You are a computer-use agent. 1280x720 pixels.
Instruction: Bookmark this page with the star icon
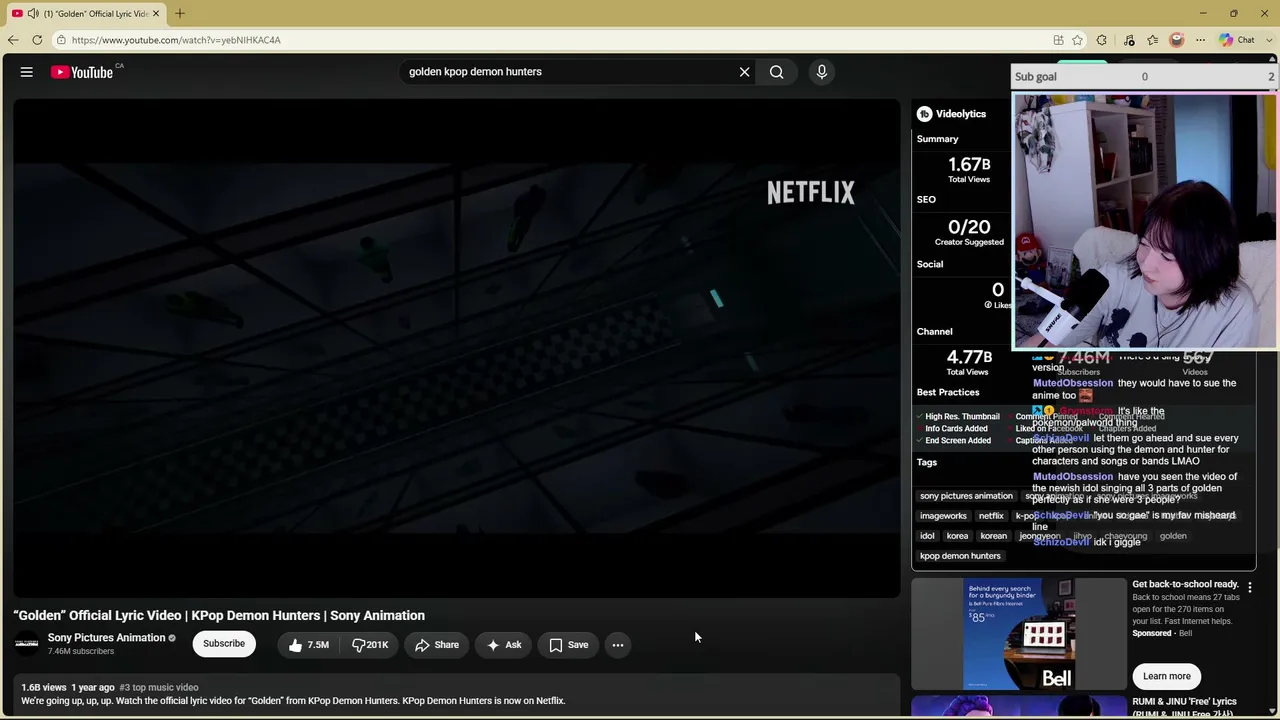[x=1077, y=40]
